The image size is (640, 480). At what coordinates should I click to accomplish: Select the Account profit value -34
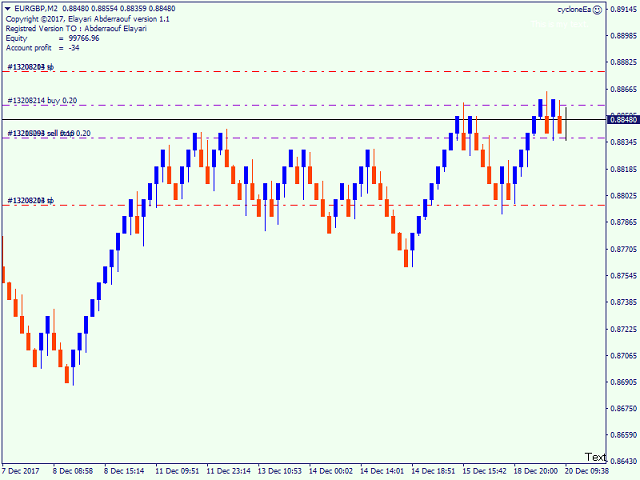click(x=74, y=48)
